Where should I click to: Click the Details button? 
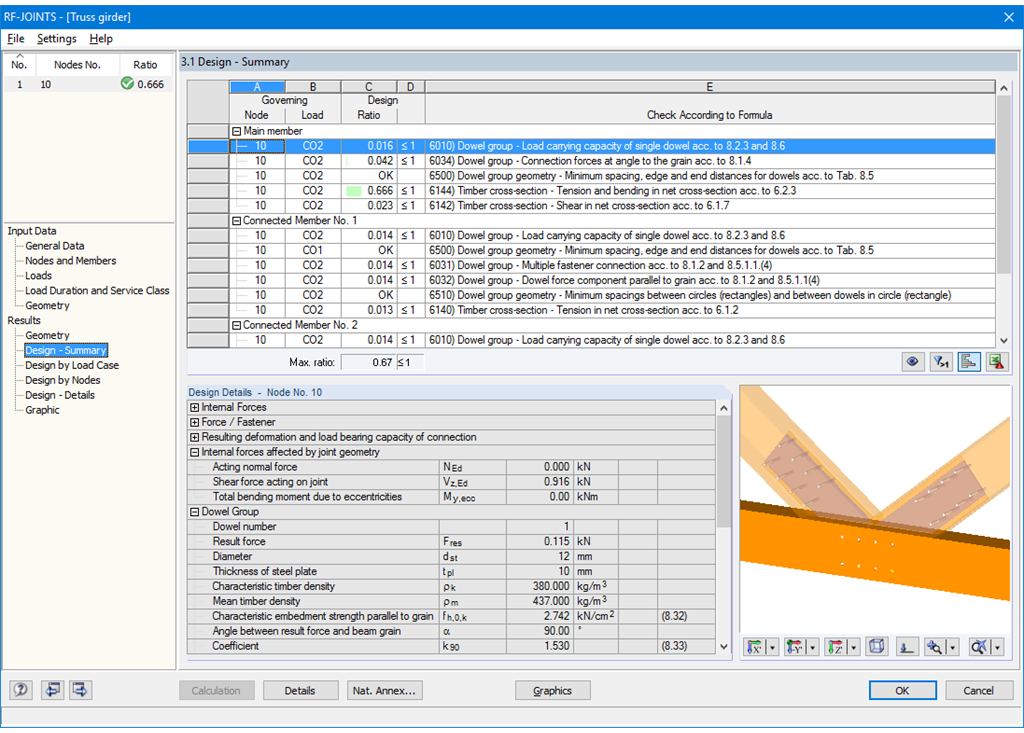point(300,691)
